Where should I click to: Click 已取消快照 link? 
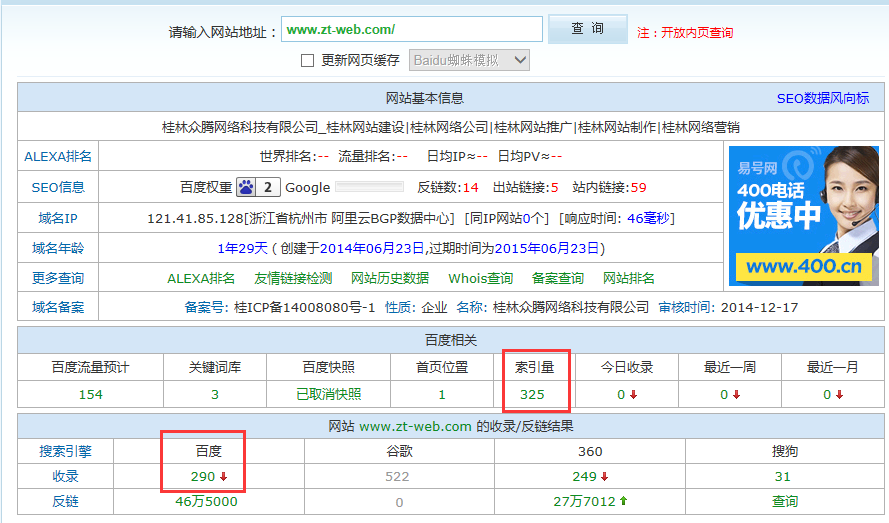point(329,394)
